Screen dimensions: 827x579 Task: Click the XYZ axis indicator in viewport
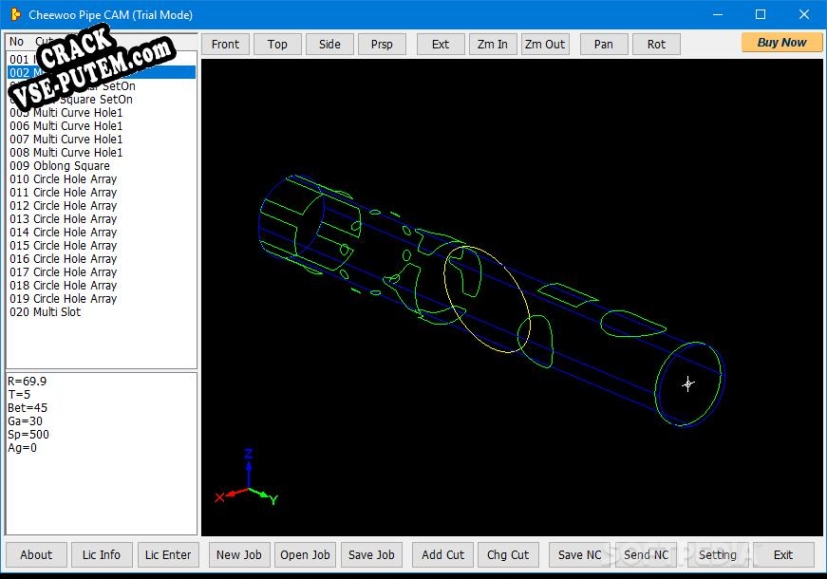coord(247,478)
